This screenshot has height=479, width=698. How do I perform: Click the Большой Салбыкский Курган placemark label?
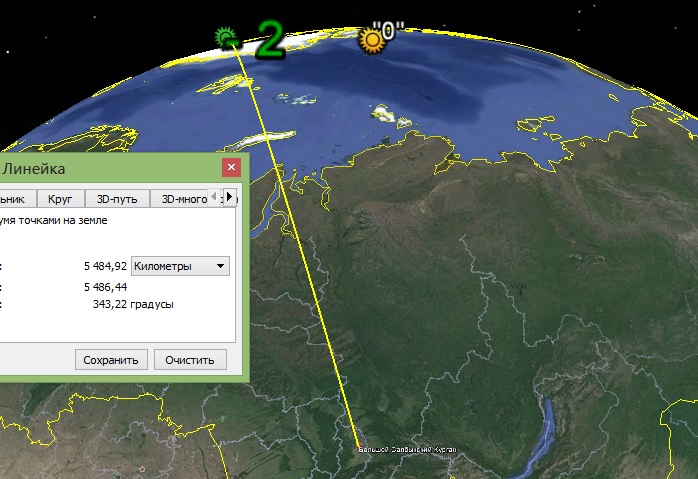pos(407,450)
